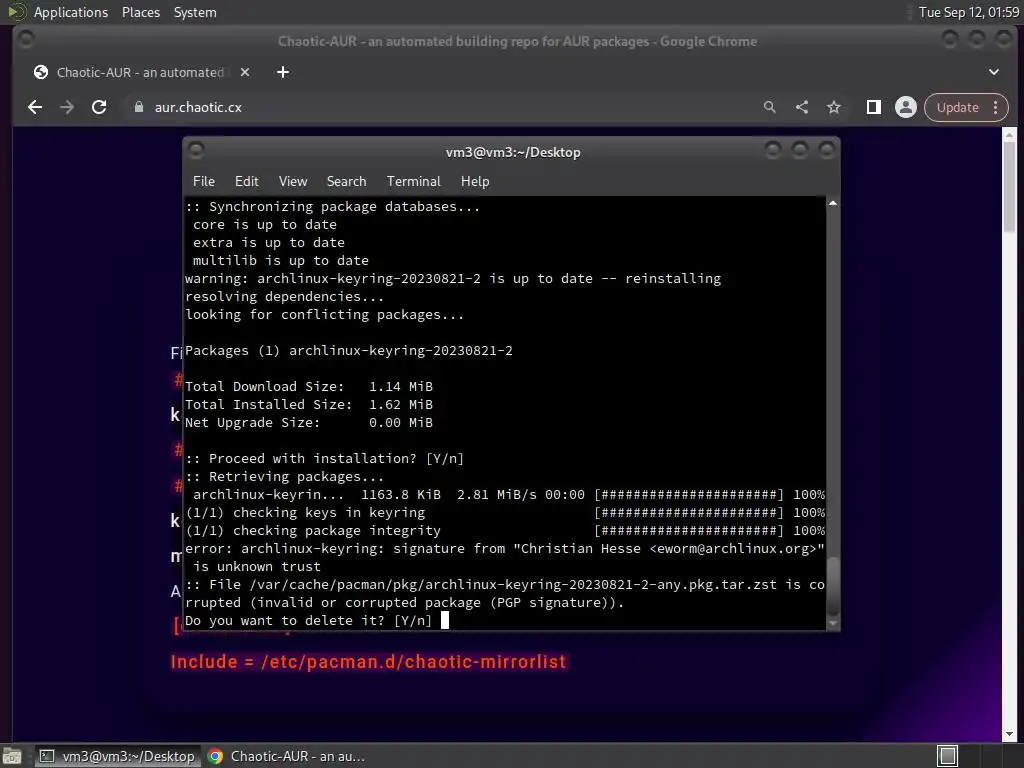
Task: Click the "resolving dependencies..." line
Action: (x=285, y=296)
